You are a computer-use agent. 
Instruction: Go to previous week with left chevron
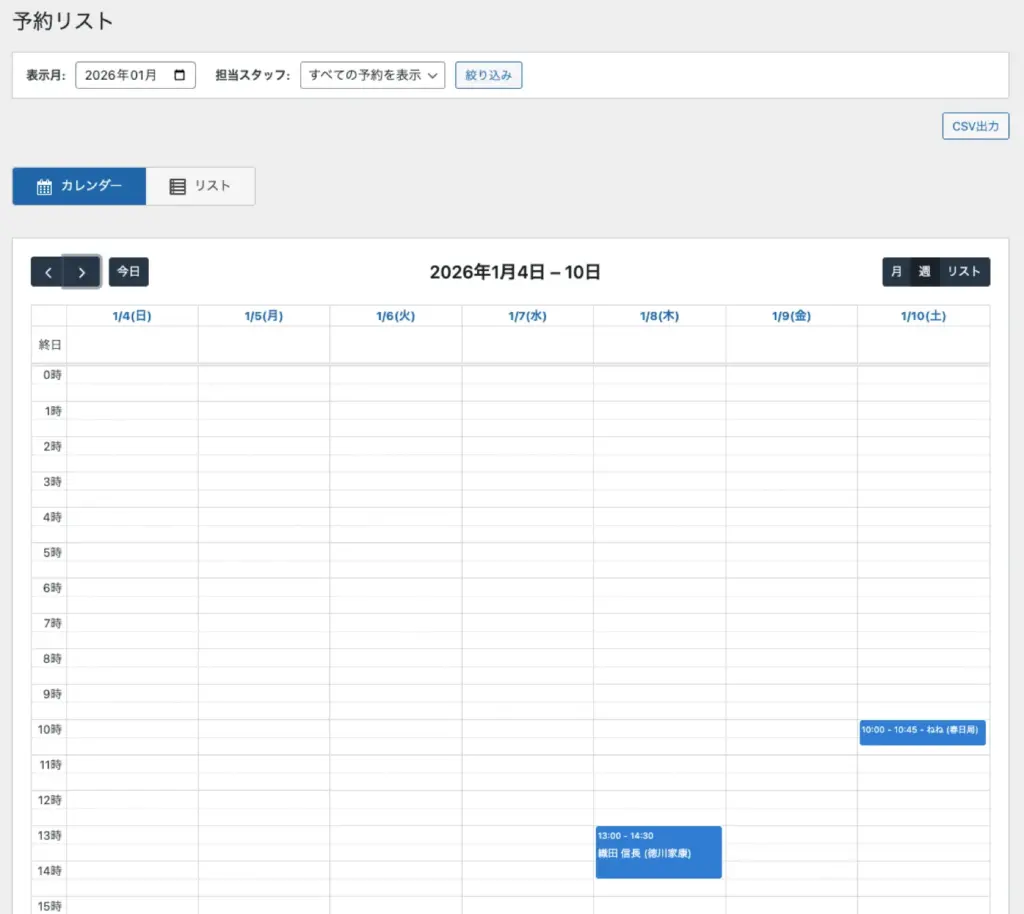pyautogui.click(x=47, y=272)
